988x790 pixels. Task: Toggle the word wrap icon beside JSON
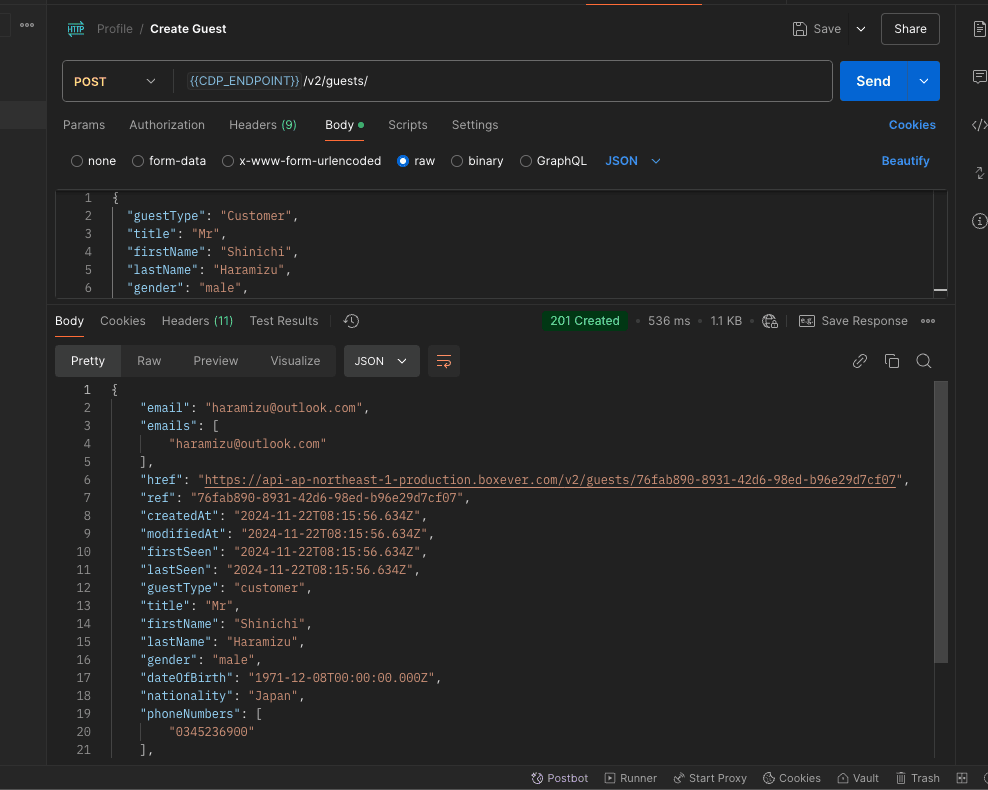[444, 361]
